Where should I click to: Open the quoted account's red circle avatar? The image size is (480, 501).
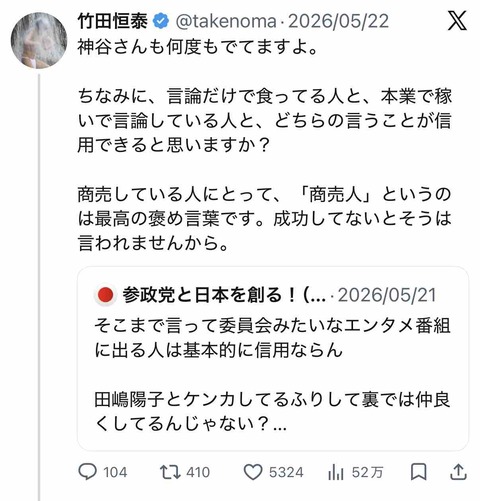click(106, 295)
